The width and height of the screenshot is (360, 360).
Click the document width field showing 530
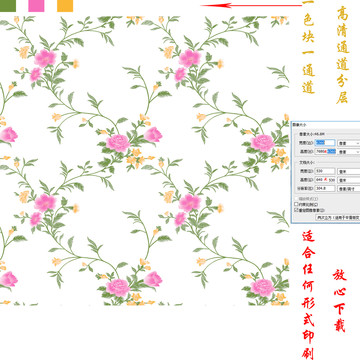point(325,171)
